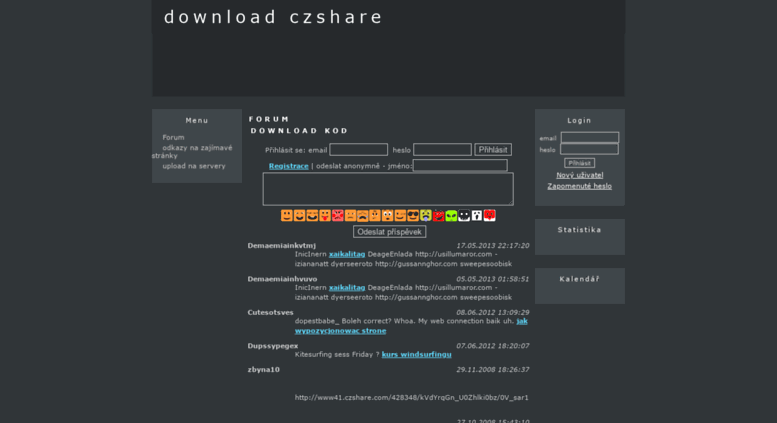777x423 pixels.
Task: Open the 'Nový uživatel' link
Action: click(579, 175)
